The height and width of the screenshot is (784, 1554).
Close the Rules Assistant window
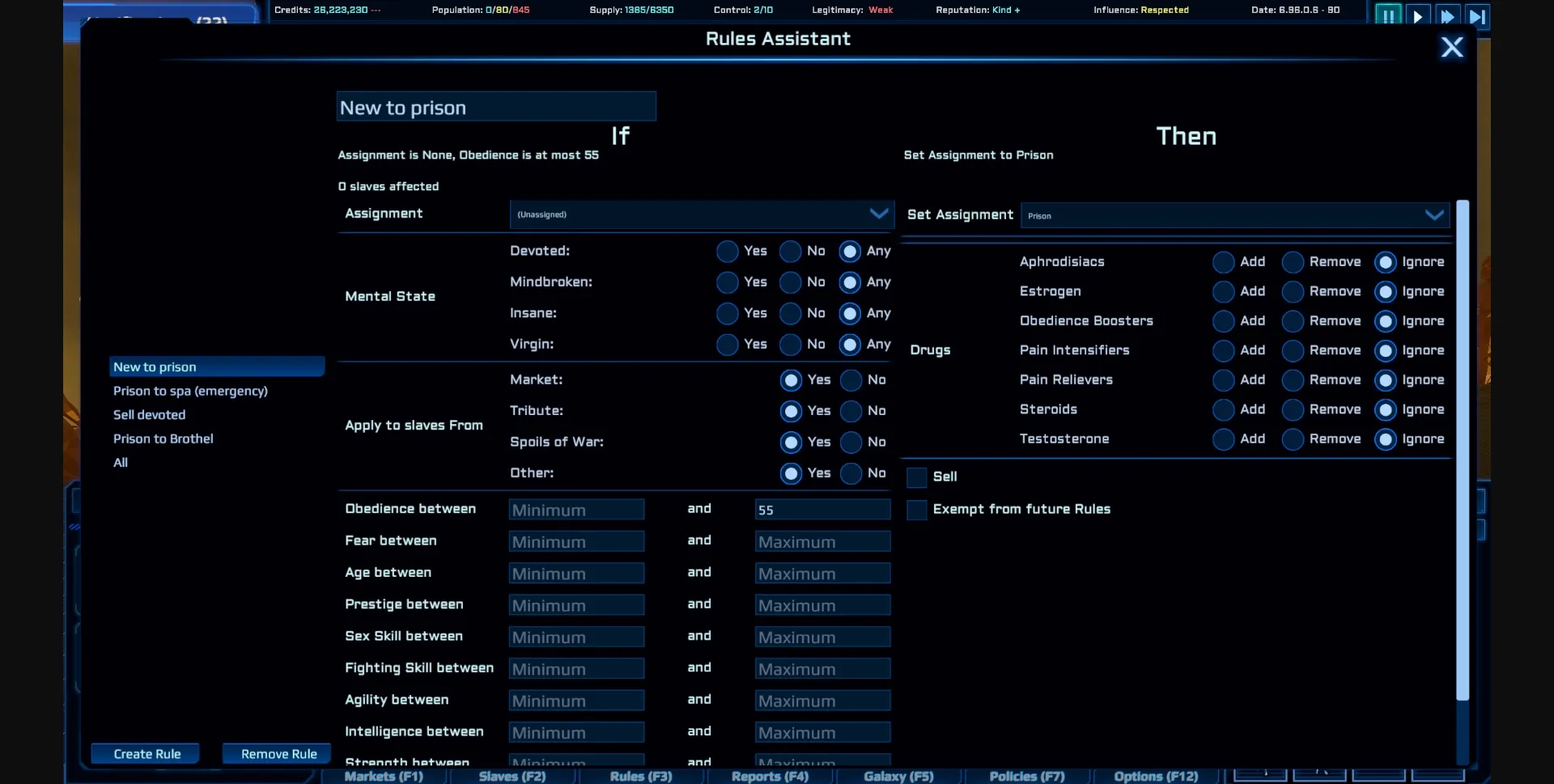pyautogui.click(x=1452, y=47)
